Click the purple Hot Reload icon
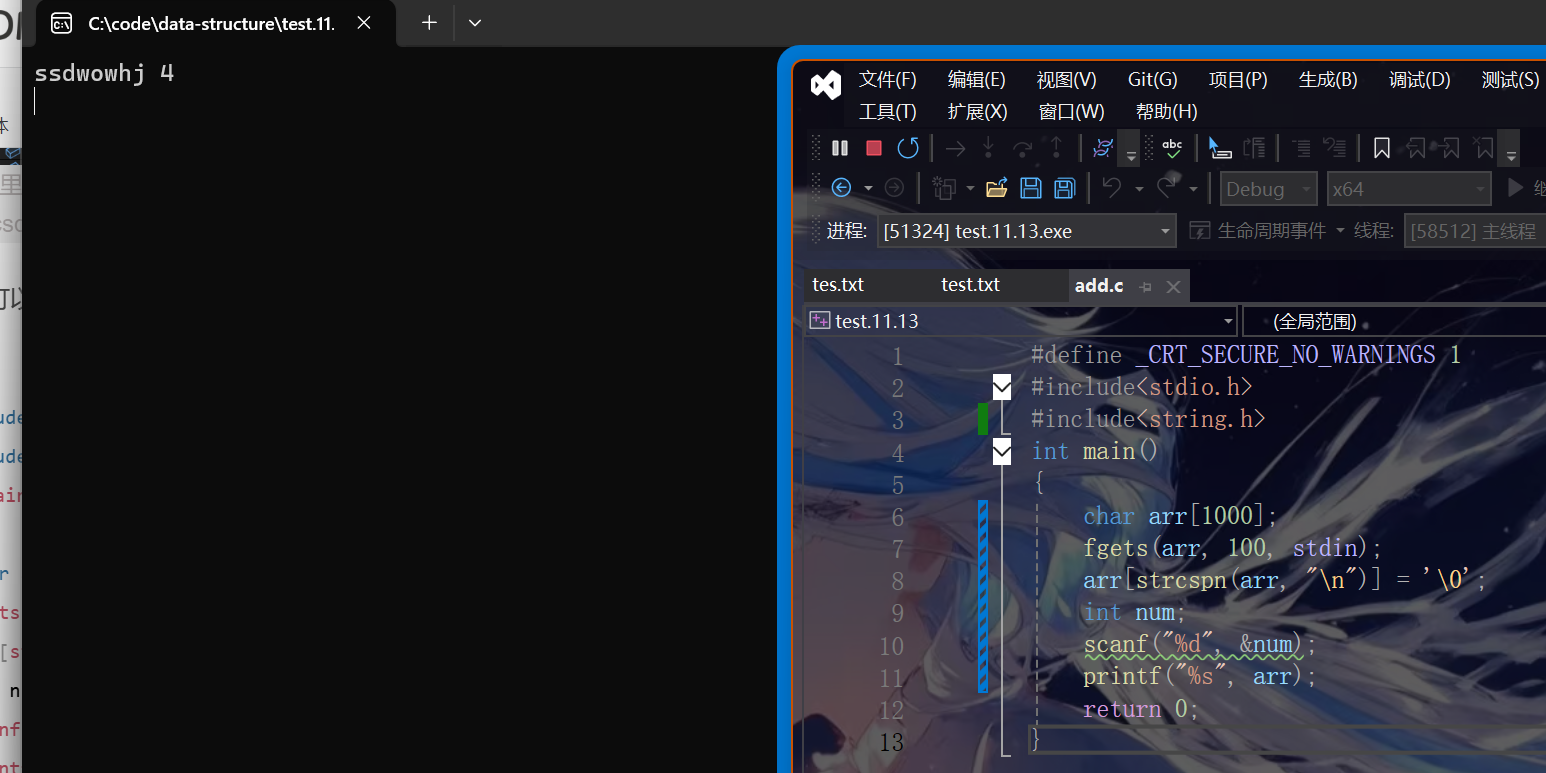This screenshot has height=773, width=1546. 1103,148
